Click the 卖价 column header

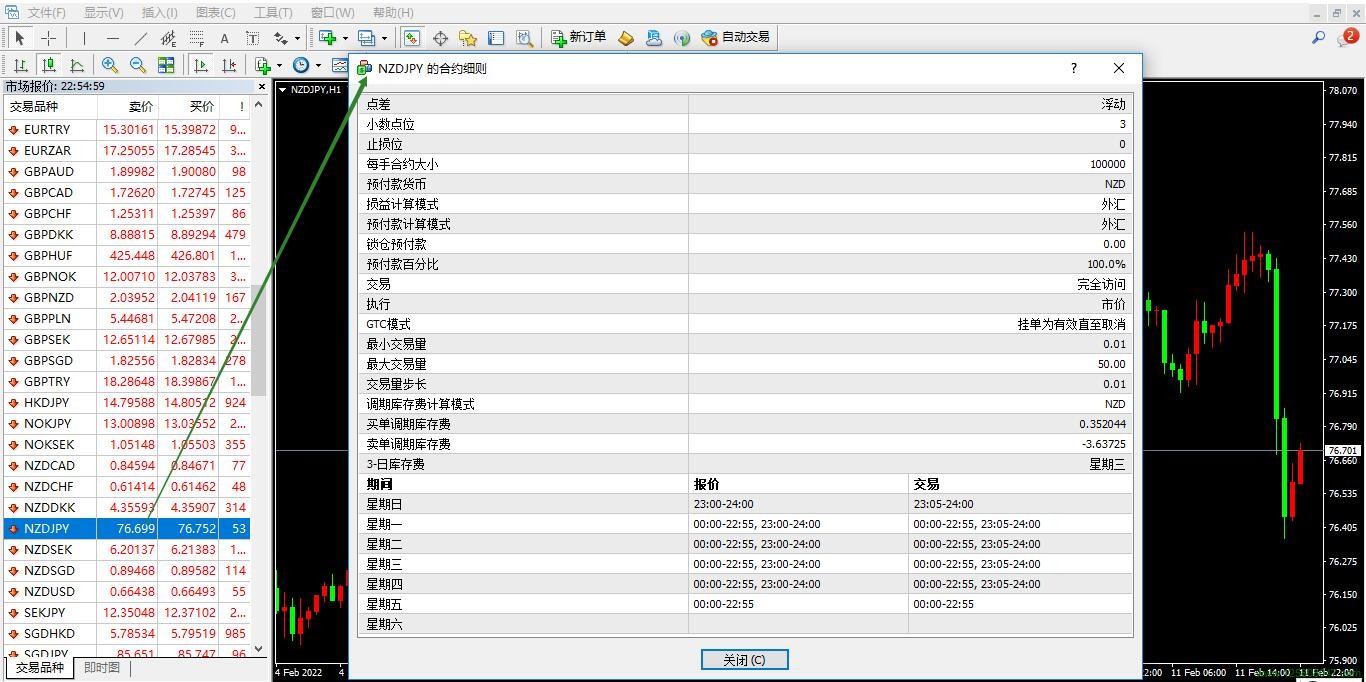pyautogui.click(x=127, y=107)
